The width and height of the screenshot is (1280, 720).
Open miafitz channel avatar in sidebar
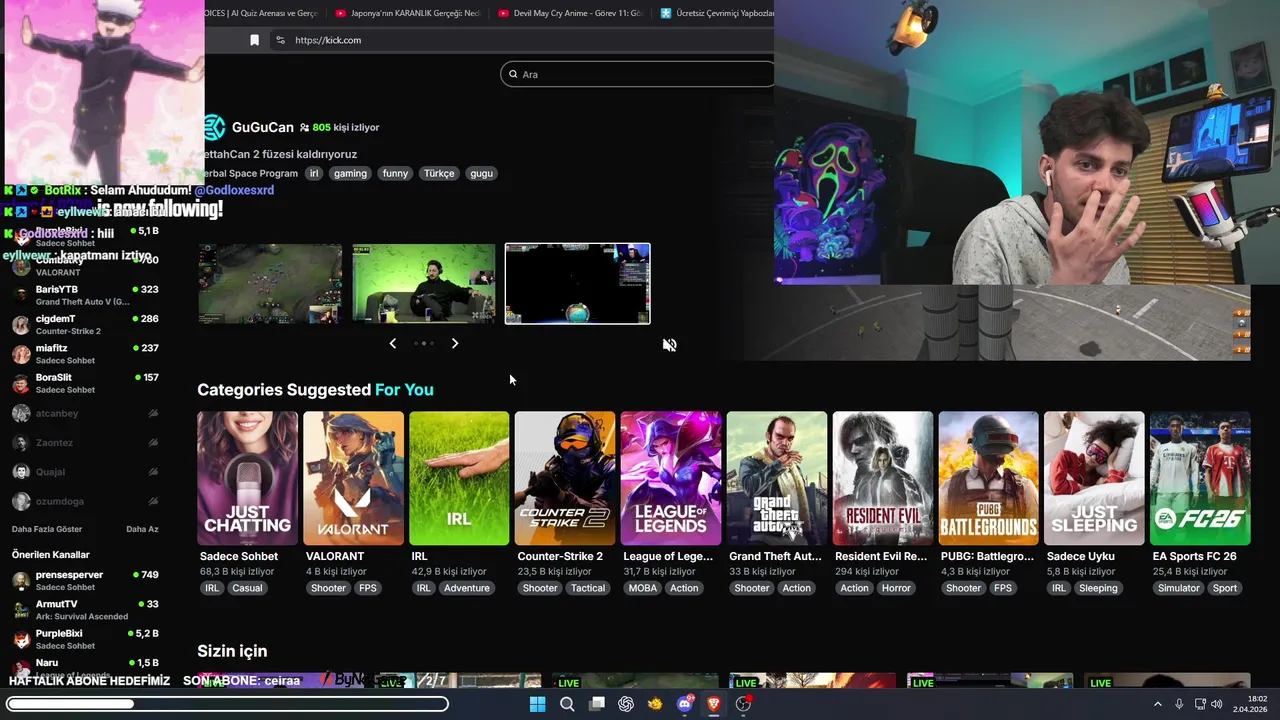point(21,353)
